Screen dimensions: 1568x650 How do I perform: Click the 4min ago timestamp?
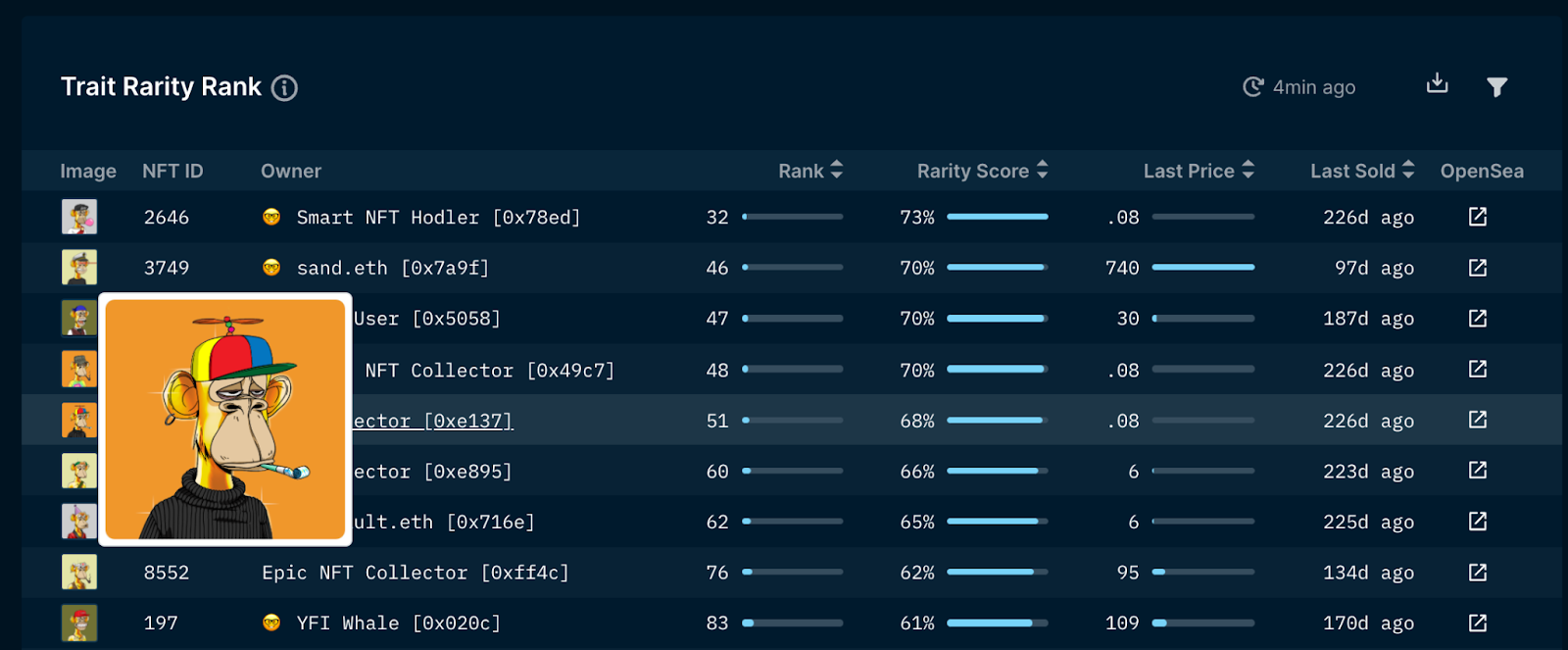(1314, 87)
